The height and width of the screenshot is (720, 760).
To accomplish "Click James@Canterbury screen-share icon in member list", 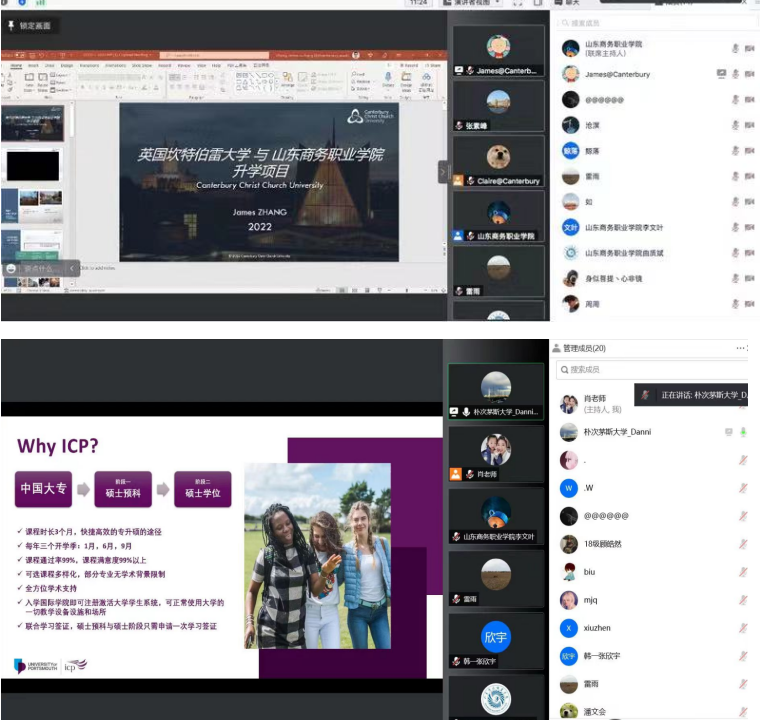I will tap(722, 73).
